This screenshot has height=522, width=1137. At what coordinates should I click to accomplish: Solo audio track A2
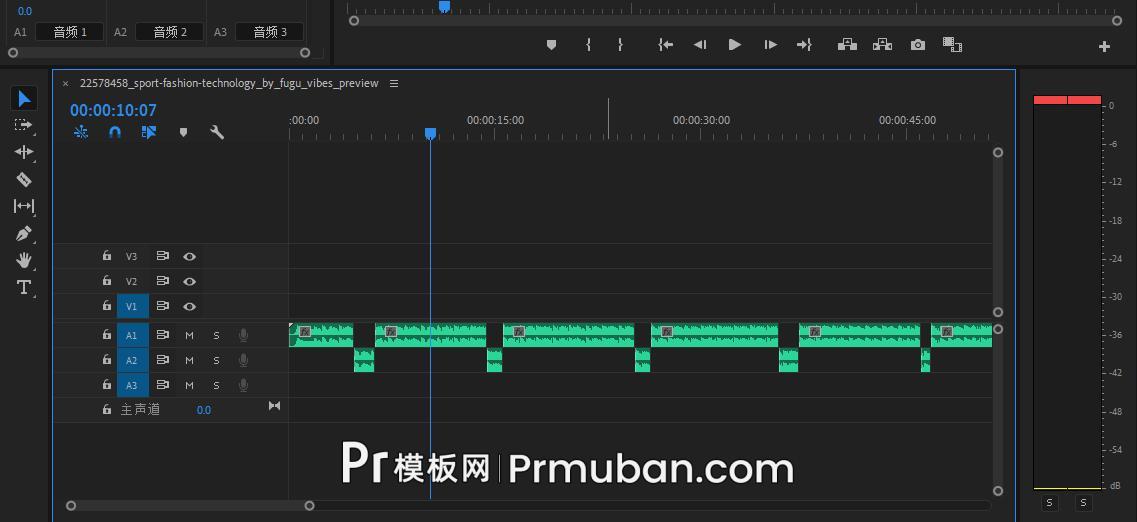pyautogui.click(x=216, y=360)
